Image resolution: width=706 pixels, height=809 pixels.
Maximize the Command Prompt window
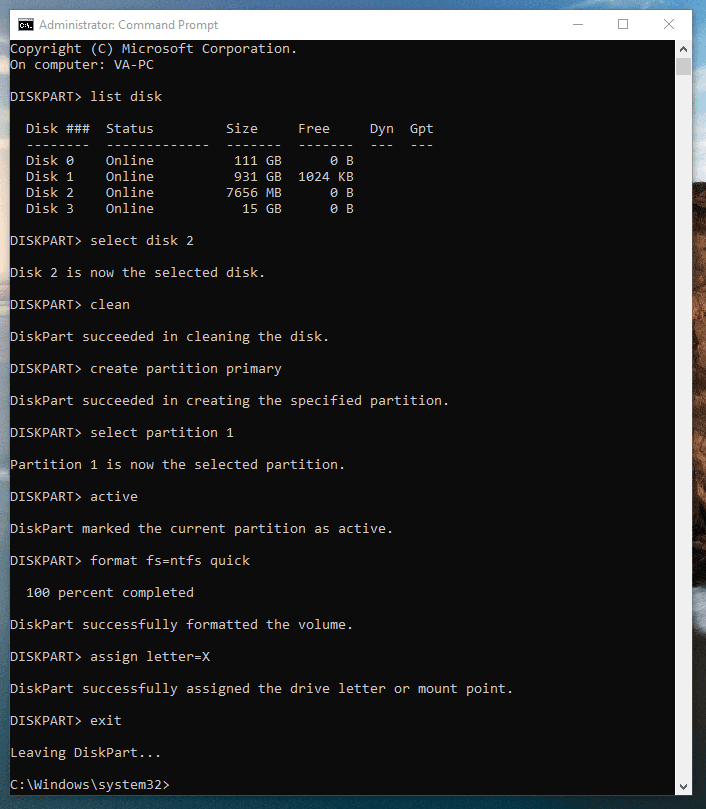(x=623, y=24)
